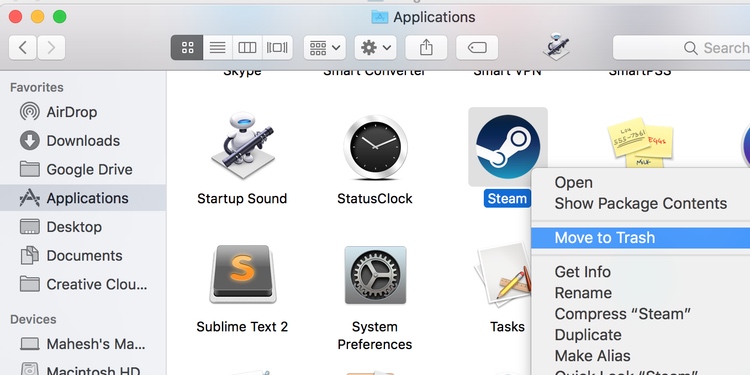
Task: Click the Share toolbar button
Action: coord(426,47)
